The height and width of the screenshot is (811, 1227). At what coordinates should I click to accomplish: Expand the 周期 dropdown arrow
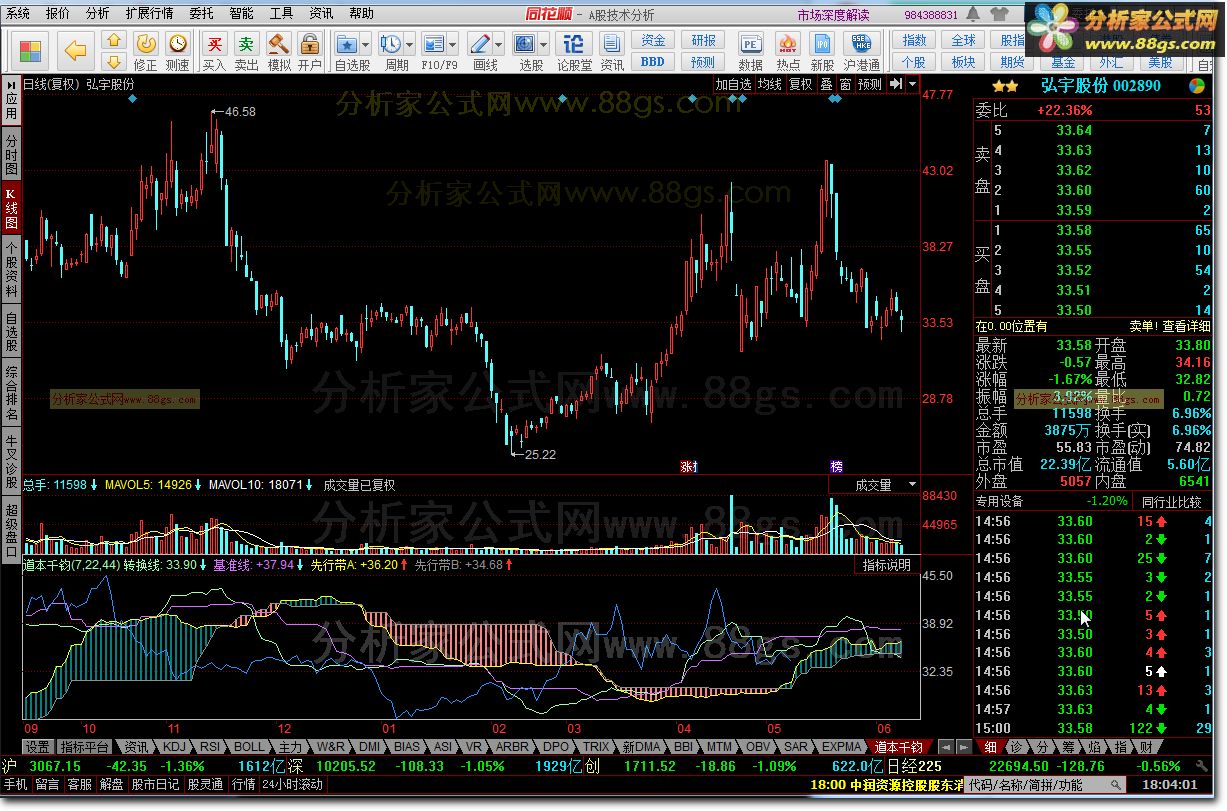click(x=409, y=45)
